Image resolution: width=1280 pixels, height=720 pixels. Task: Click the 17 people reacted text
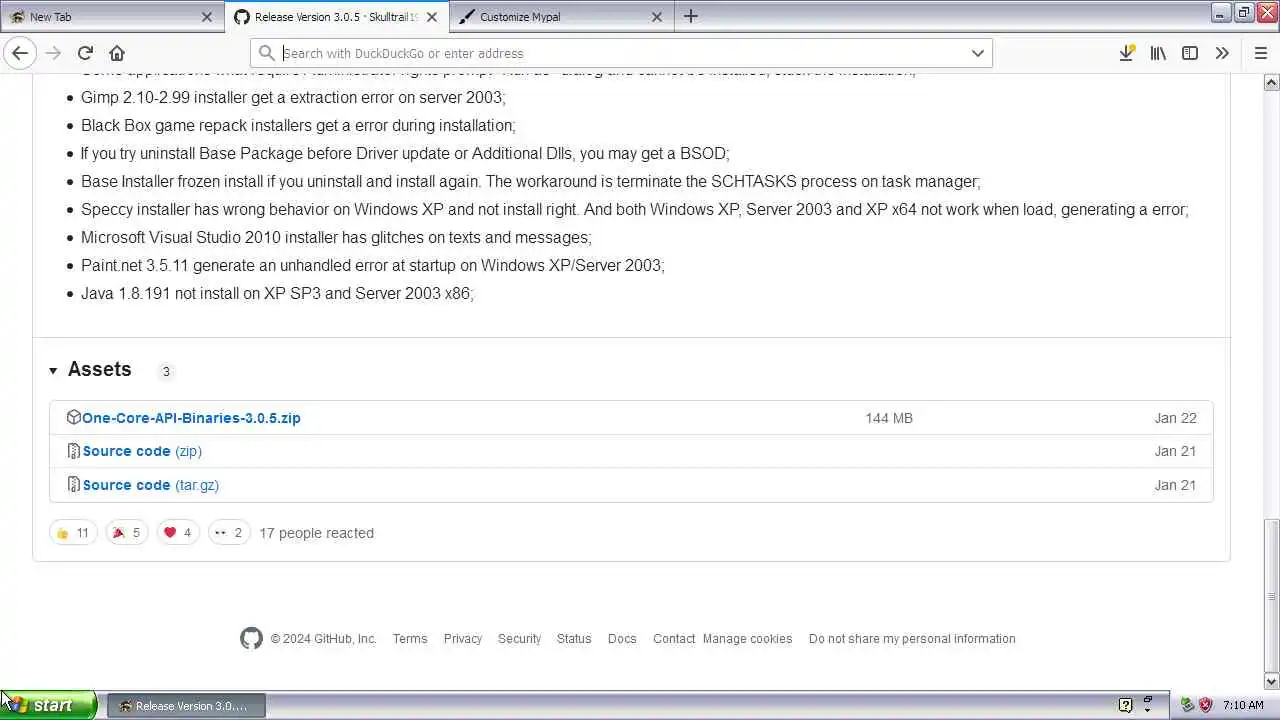click(x=316, y=533)
